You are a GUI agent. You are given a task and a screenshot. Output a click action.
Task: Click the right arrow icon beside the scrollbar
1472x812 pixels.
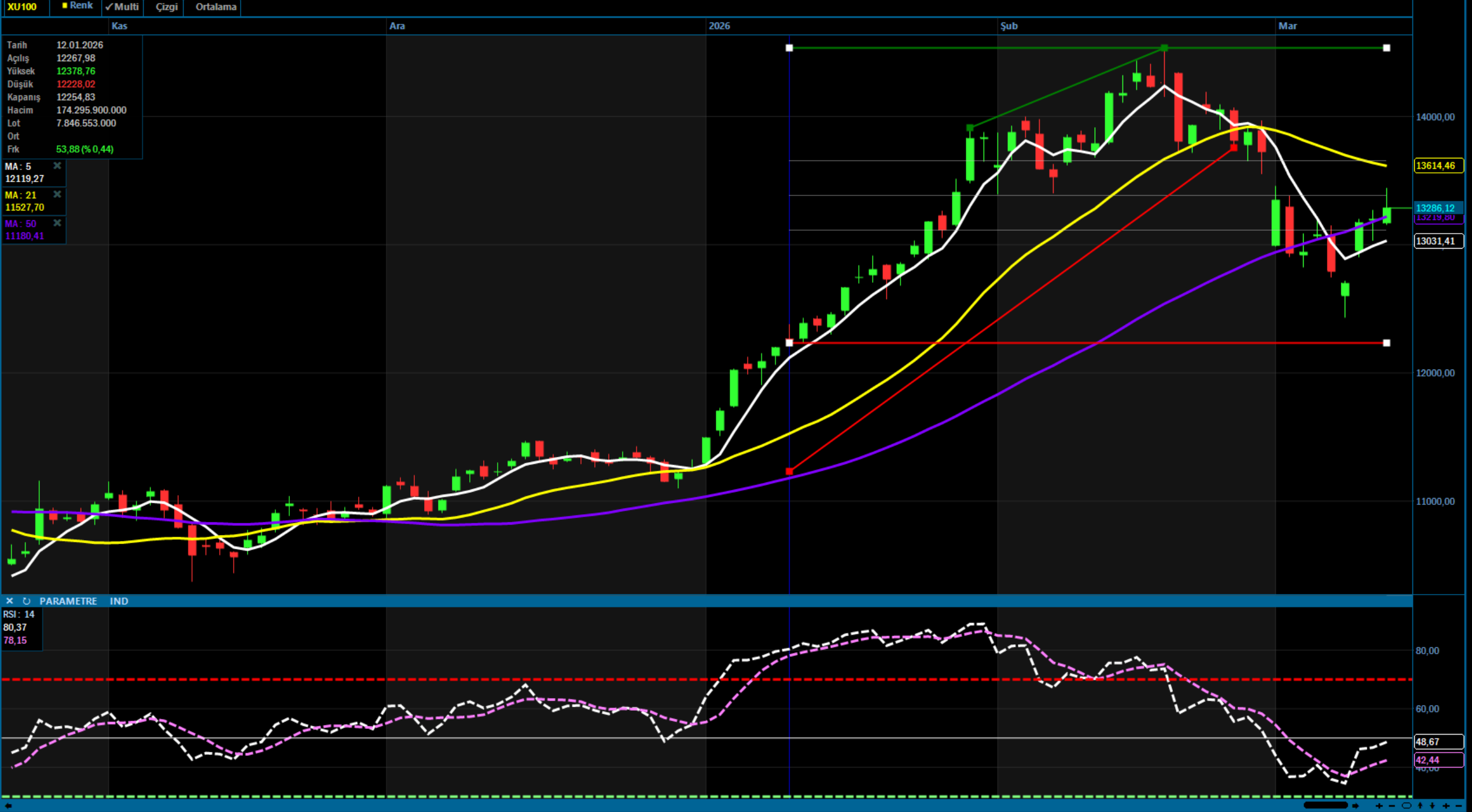click(x=1355, y=806)
